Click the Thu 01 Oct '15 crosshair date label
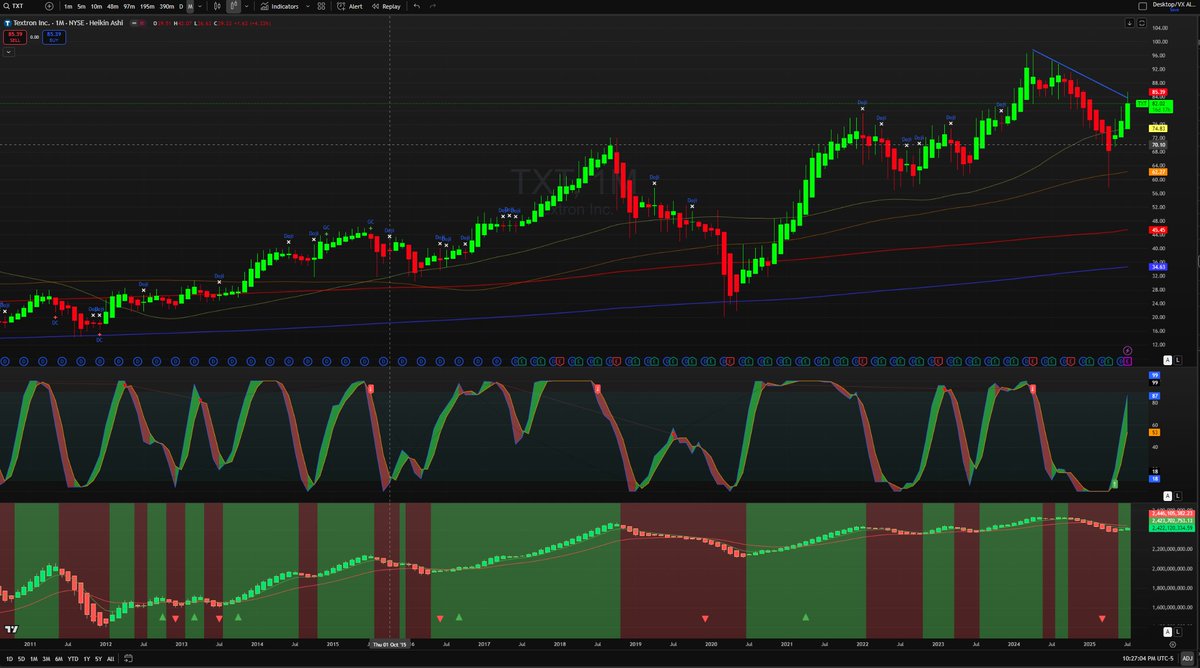The image size is (1200, 668). (x=390, y=644)
